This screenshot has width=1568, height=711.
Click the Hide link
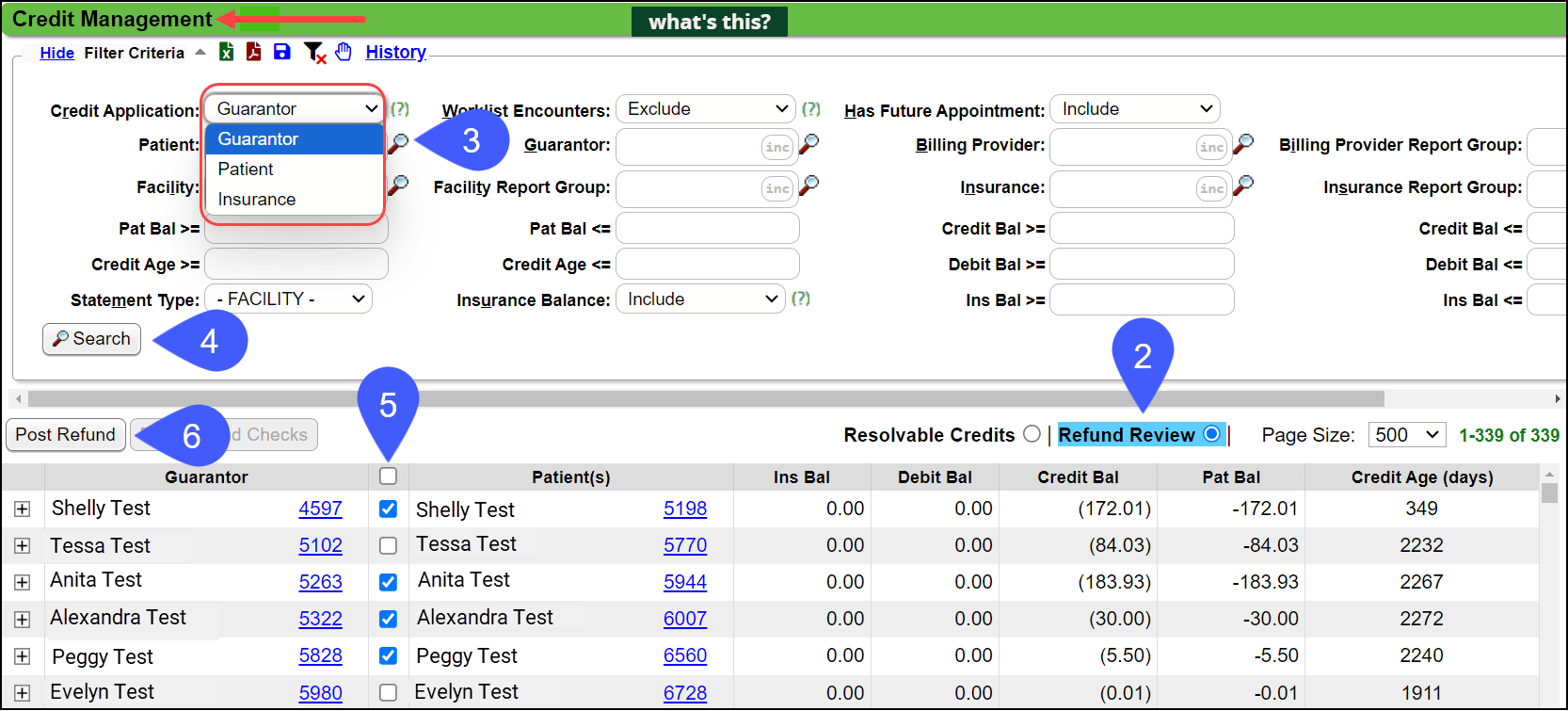pyautogui.click(x=56, y=53)
